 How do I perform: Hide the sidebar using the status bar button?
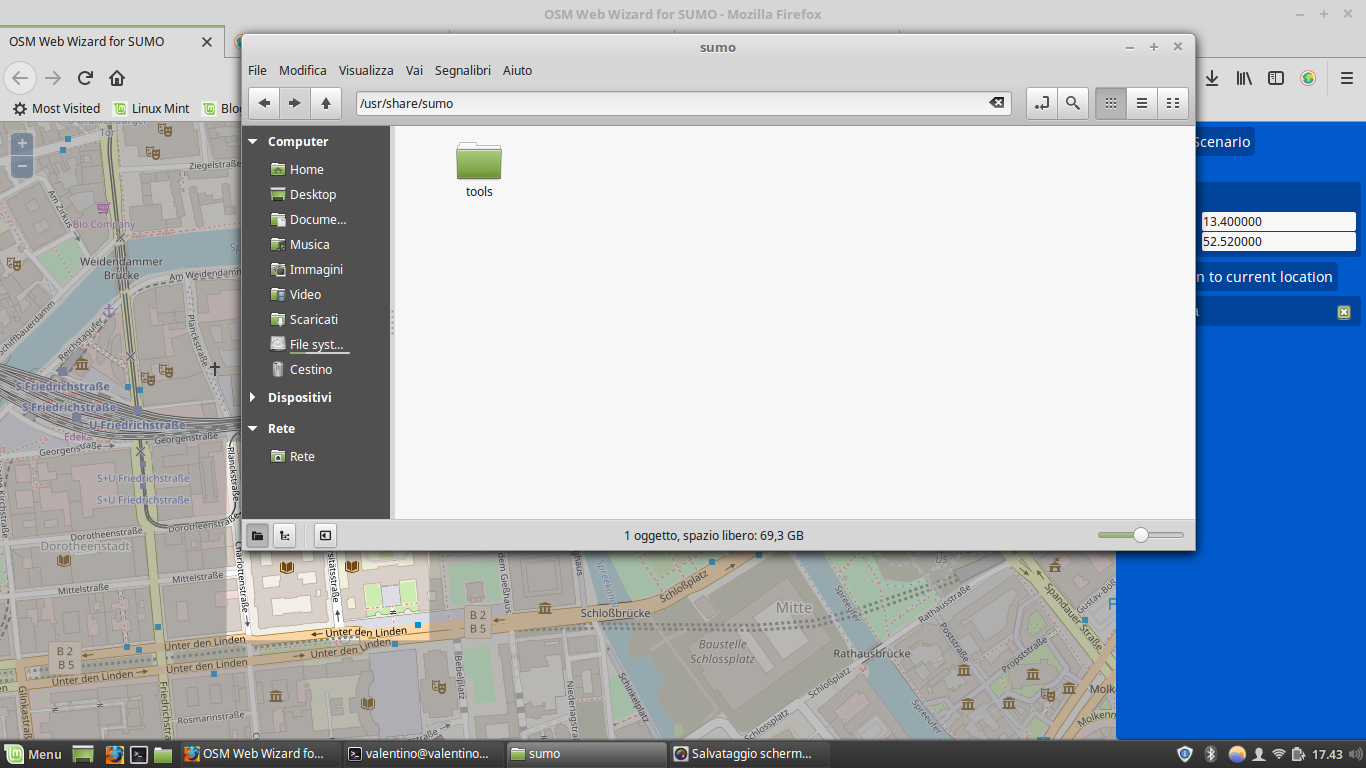coord(325,536)
